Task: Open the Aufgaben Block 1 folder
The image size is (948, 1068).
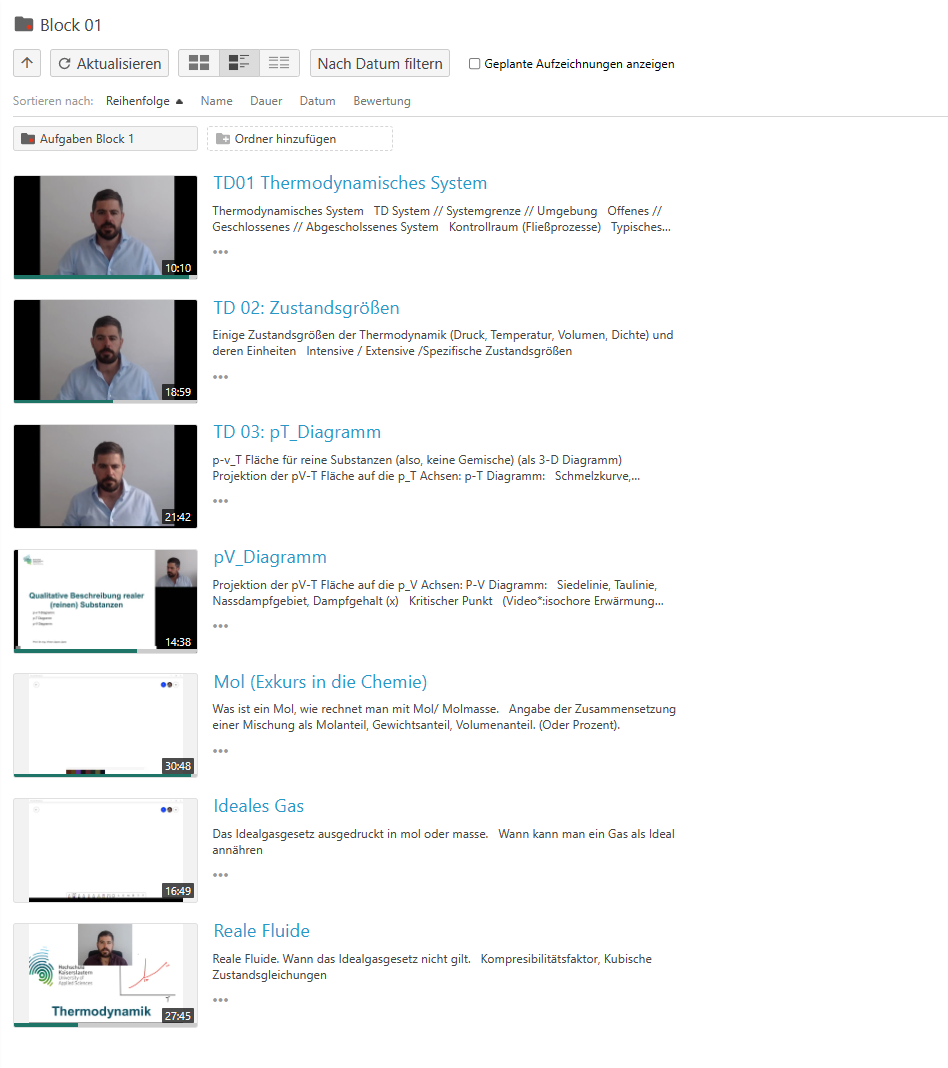Action: [105, 139]
